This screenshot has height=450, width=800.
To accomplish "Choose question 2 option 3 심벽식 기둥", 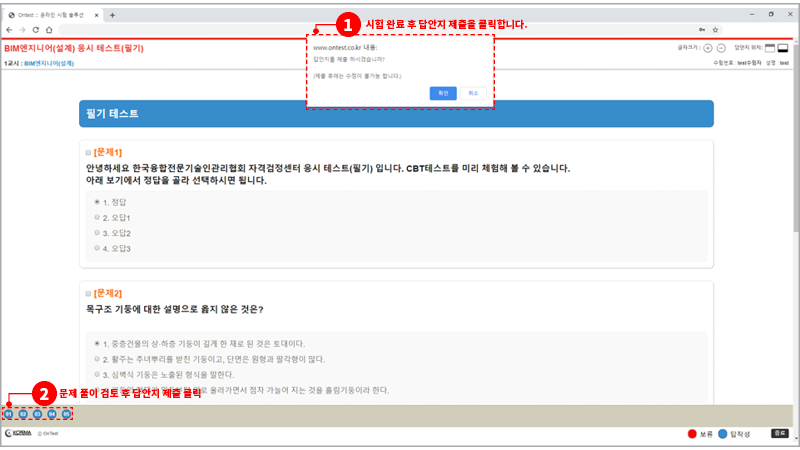I will [x=97, y=374].
